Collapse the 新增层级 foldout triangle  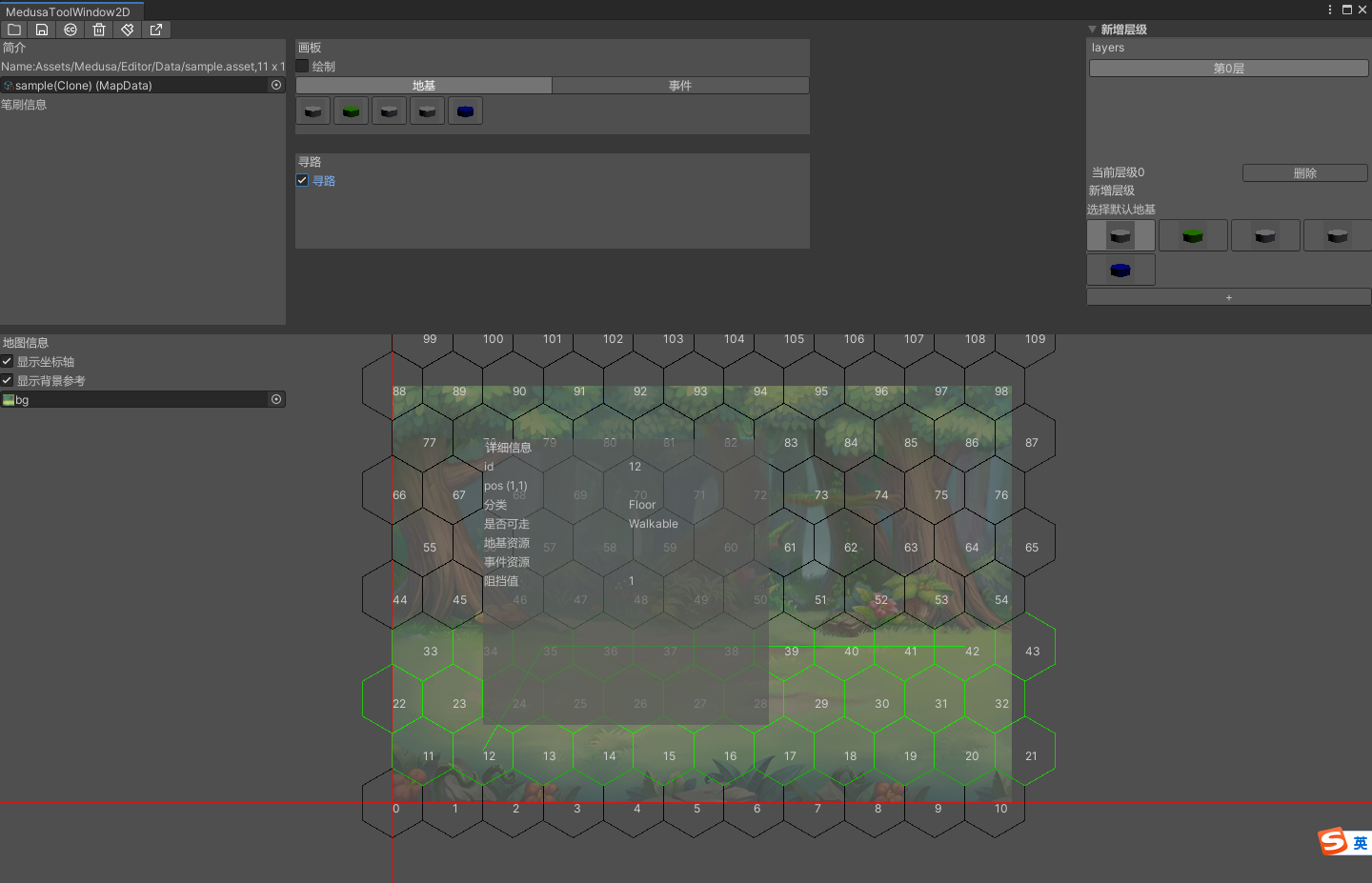(1093, 30)
